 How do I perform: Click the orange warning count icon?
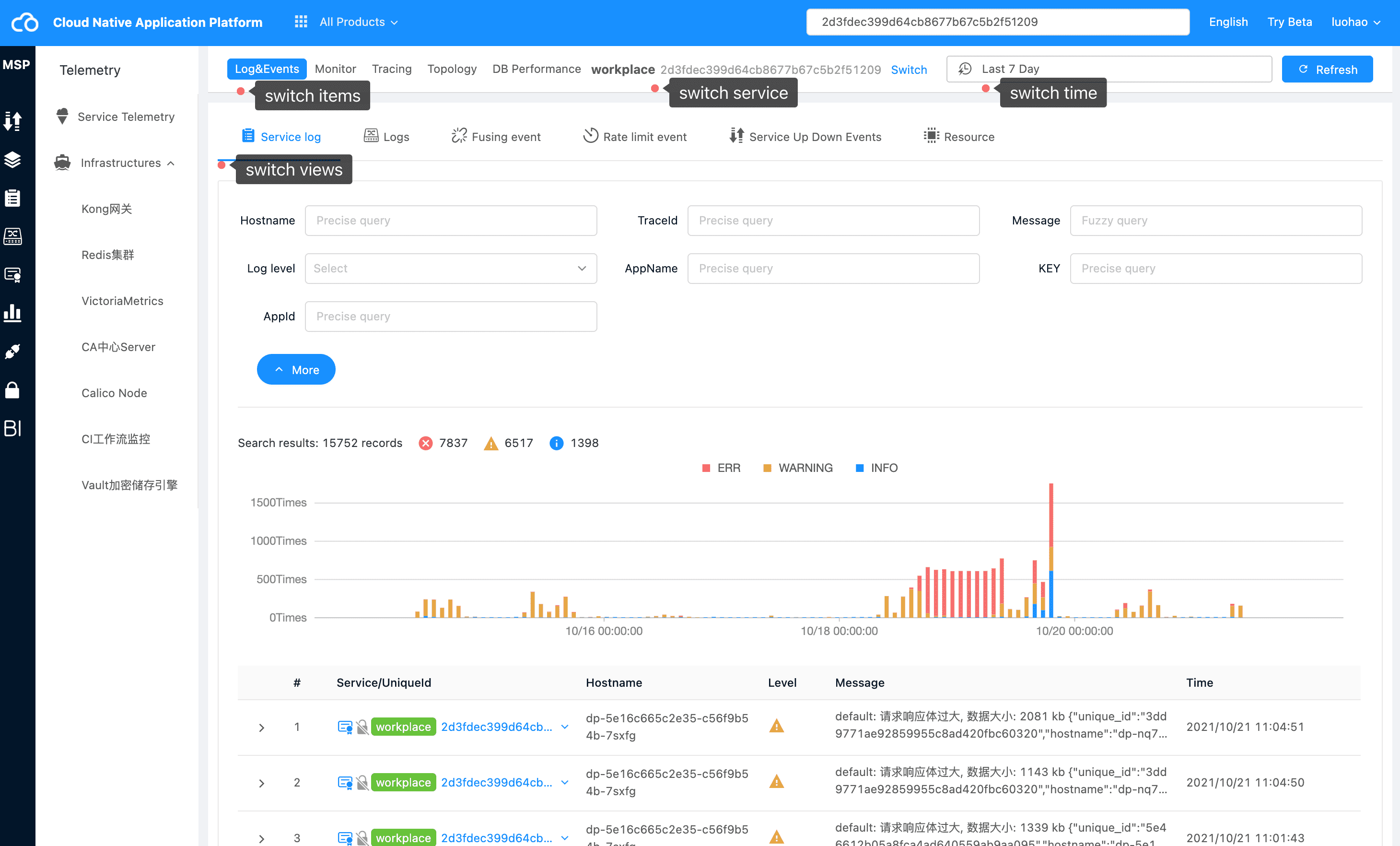tap(491, 443)
